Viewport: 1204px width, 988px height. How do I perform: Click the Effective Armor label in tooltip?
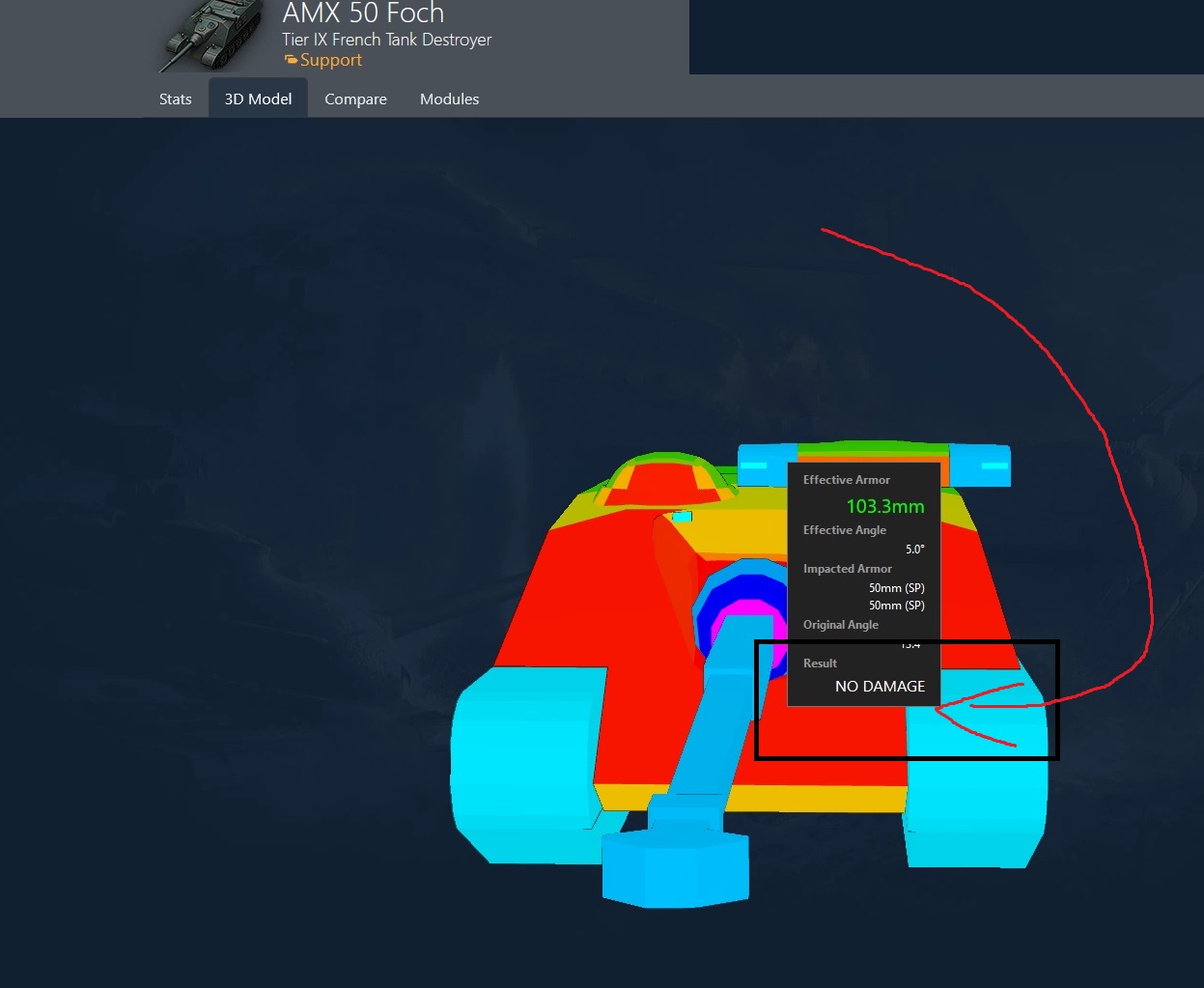(846, 480)
